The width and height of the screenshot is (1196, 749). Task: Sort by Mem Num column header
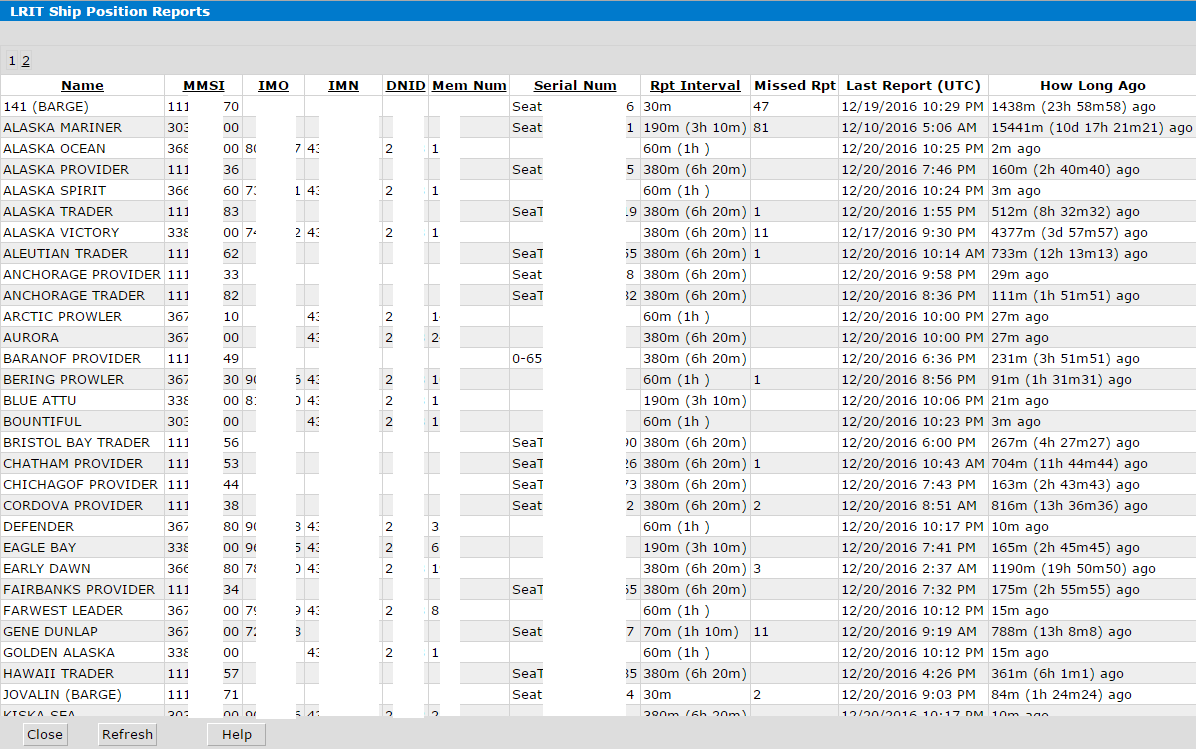pyautogui.click(x=469, y=86)
